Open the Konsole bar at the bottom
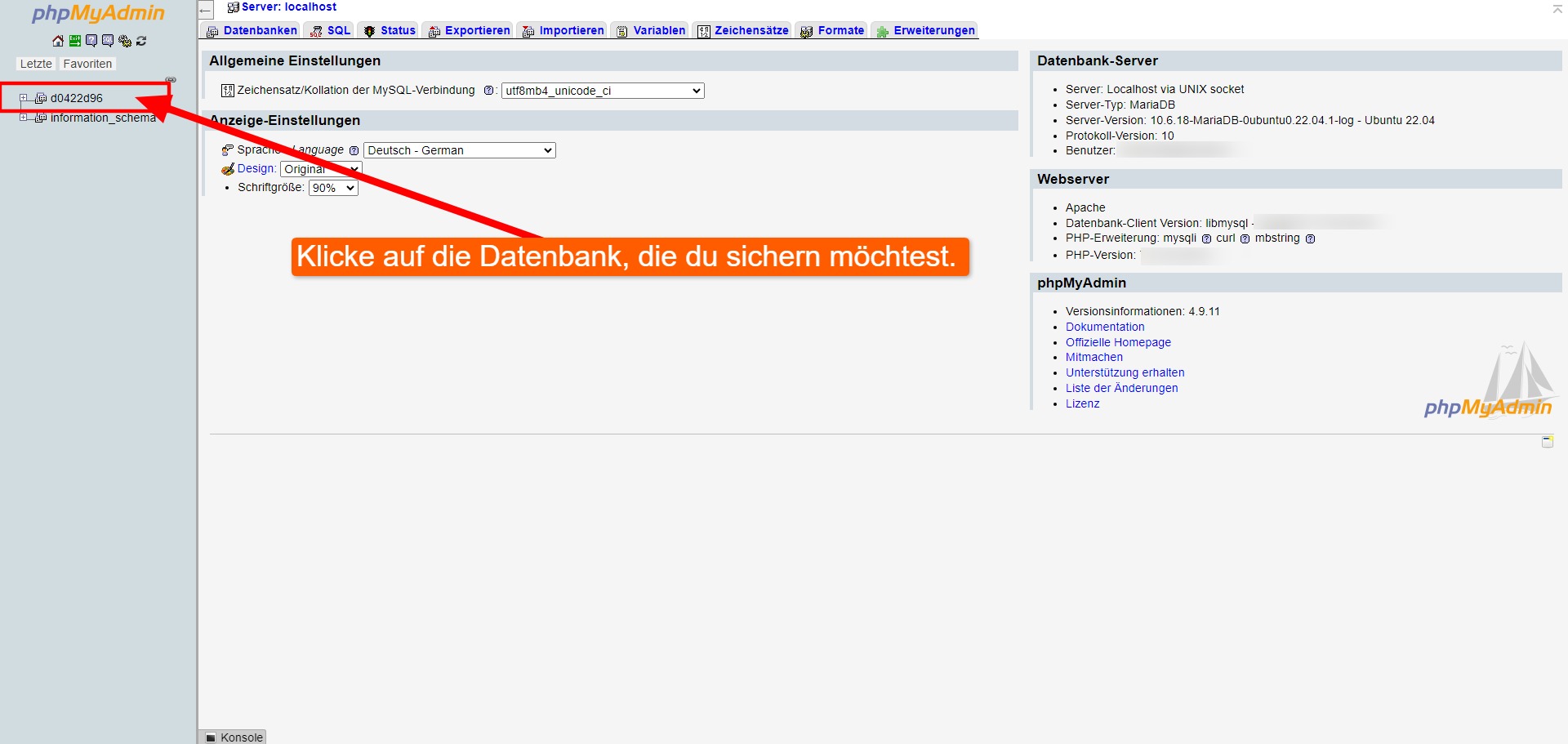Viewport: 1568px width, 744px height. point(234,737)
